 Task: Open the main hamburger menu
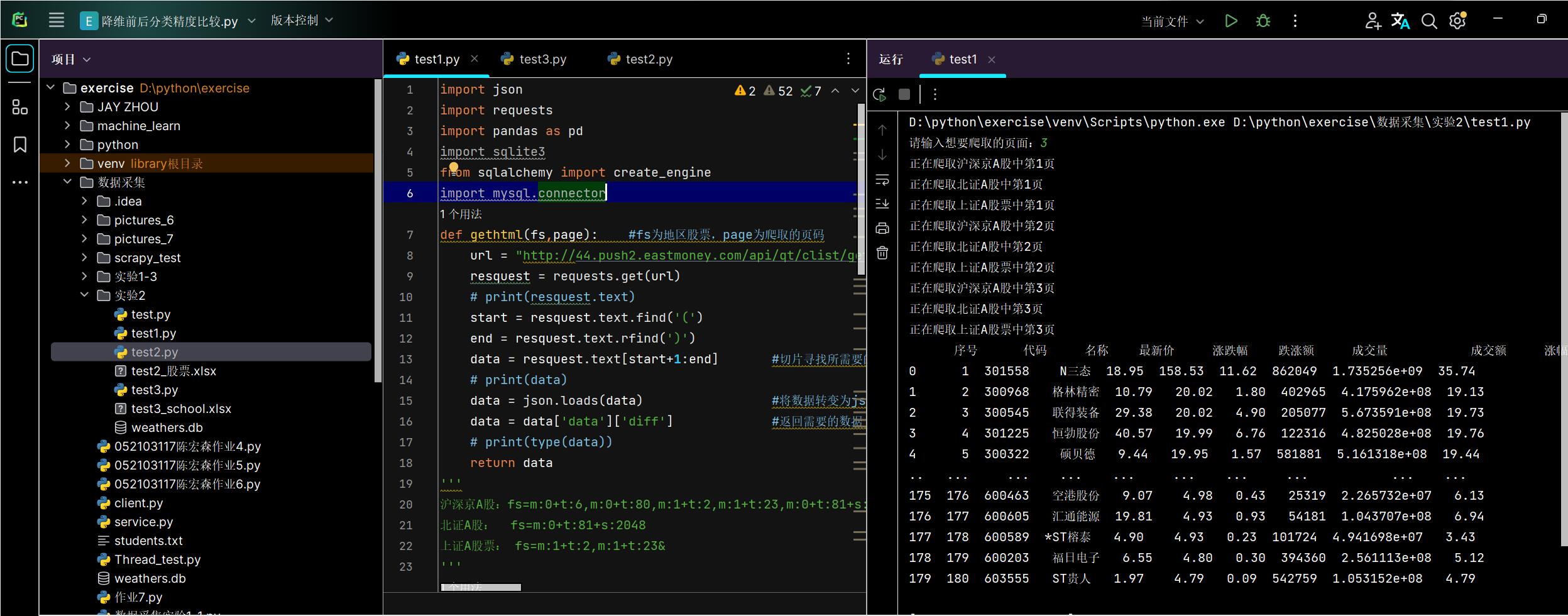coord(57,20)
